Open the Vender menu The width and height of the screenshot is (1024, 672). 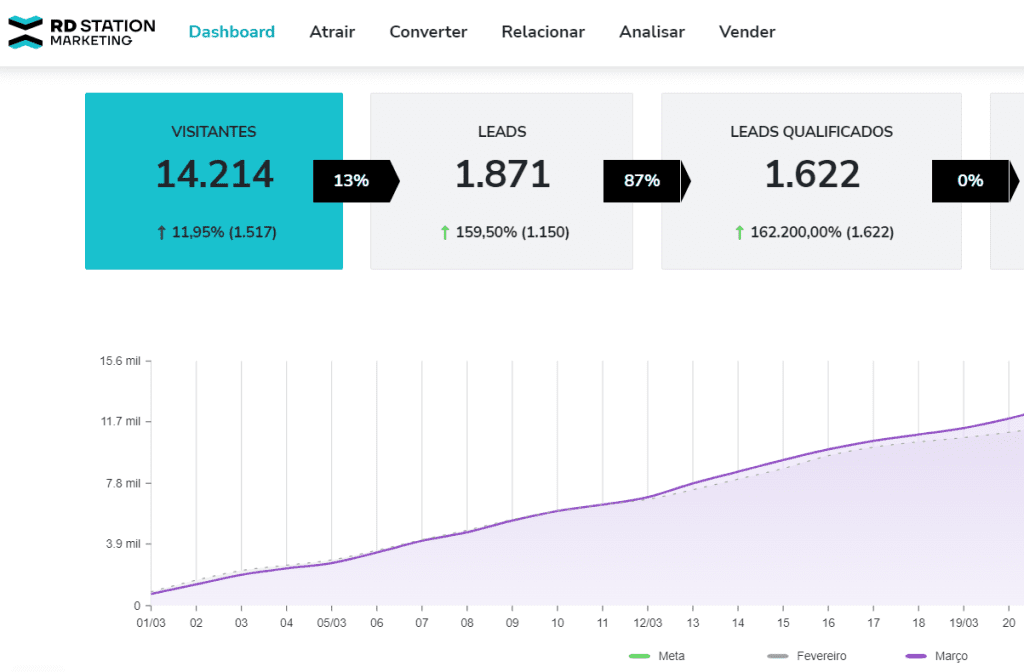pos(747,32)
